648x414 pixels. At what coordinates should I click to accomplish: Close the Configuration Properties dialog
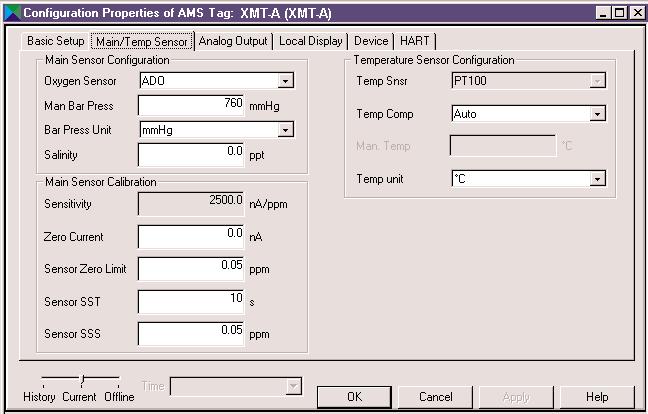pos(637,13)
